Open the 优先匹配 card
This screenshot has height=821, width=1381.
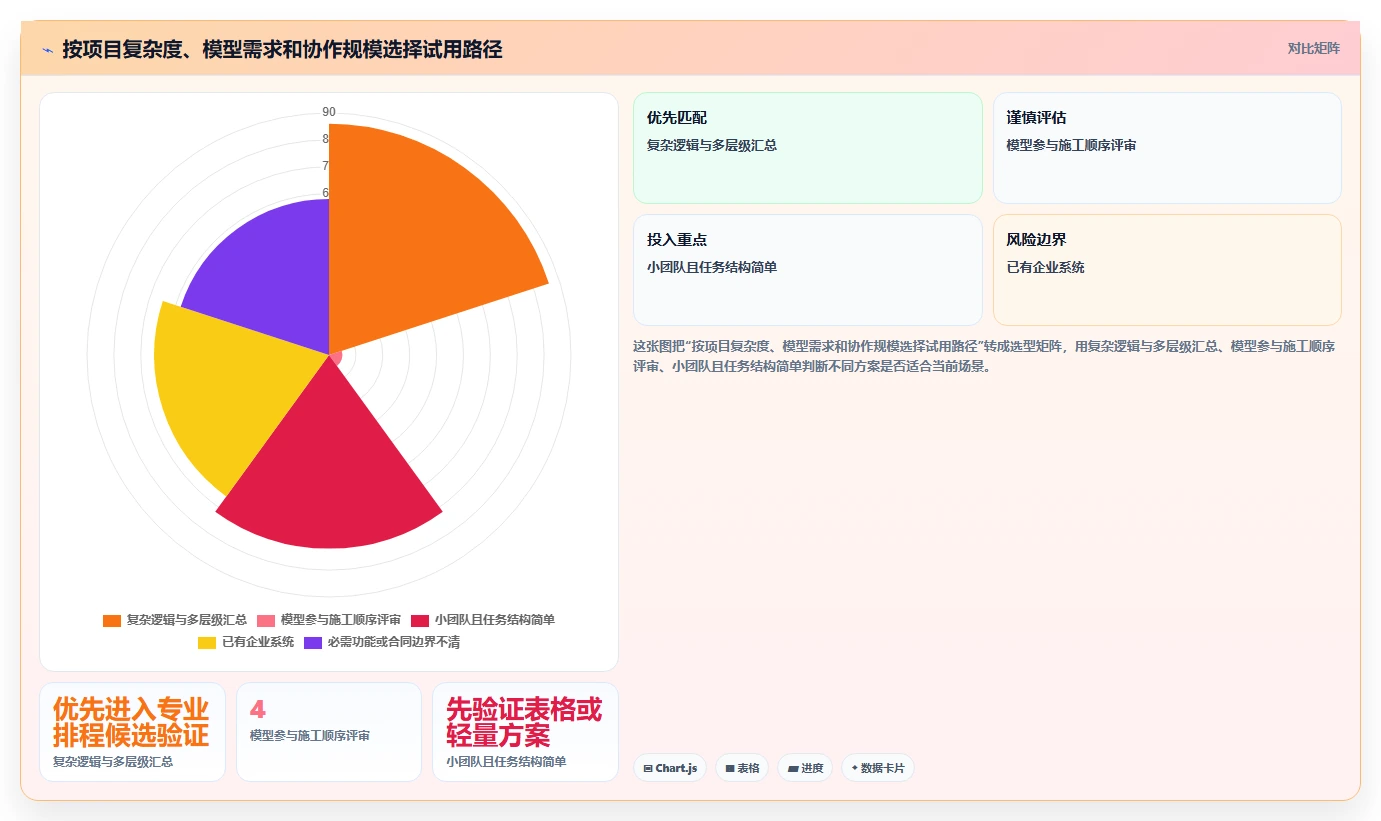tap(808, 148)
